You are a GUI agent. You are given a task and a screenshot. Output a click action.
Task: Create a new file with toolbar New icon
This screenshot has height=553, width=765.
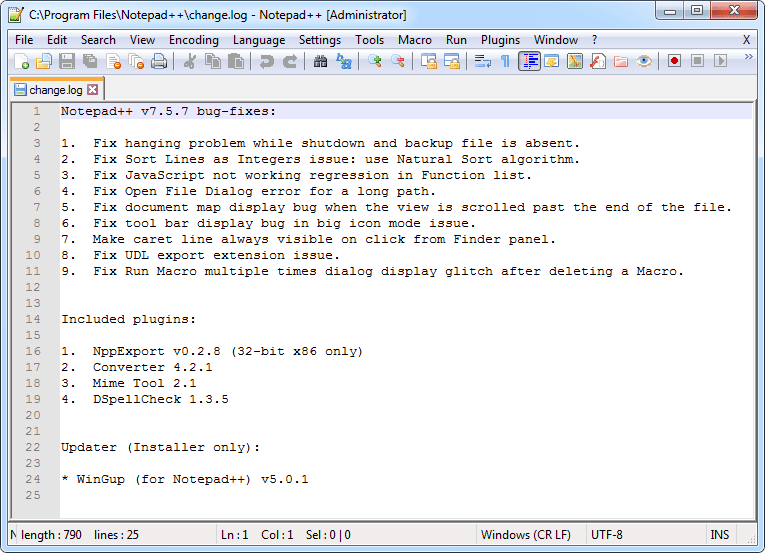coord(21,61)
